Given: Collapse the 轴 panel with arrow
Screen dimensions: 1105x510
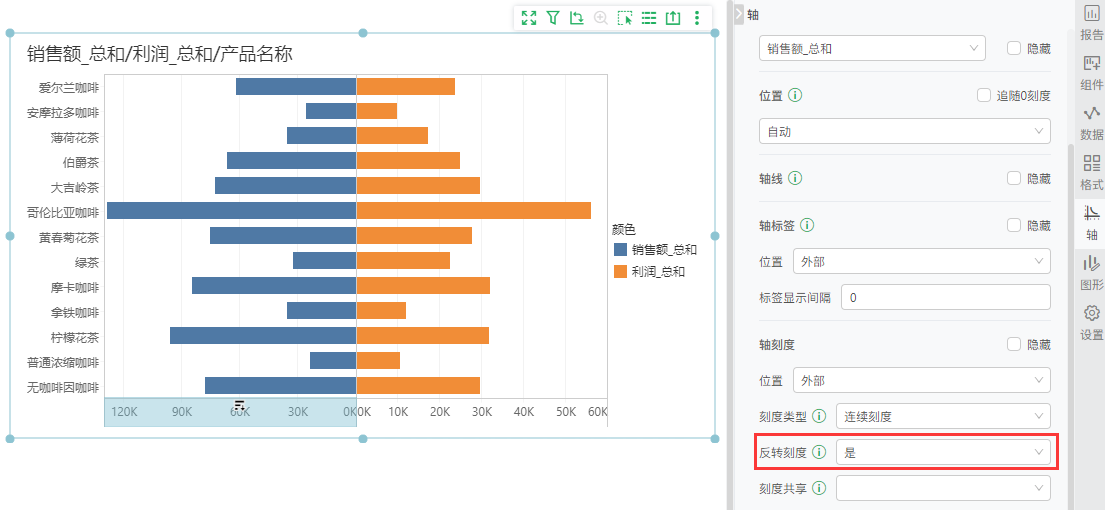Looking at the screenshot, I should (x=739, y=14).
